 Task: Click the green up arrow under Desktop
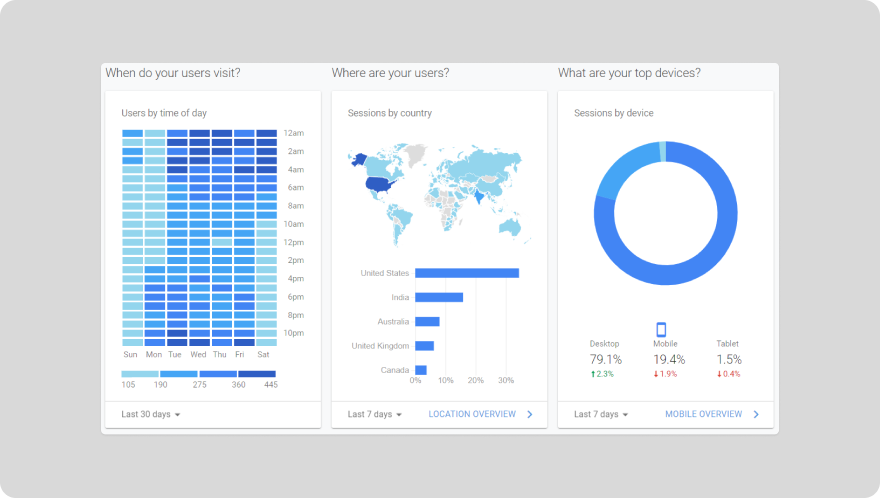593,374
